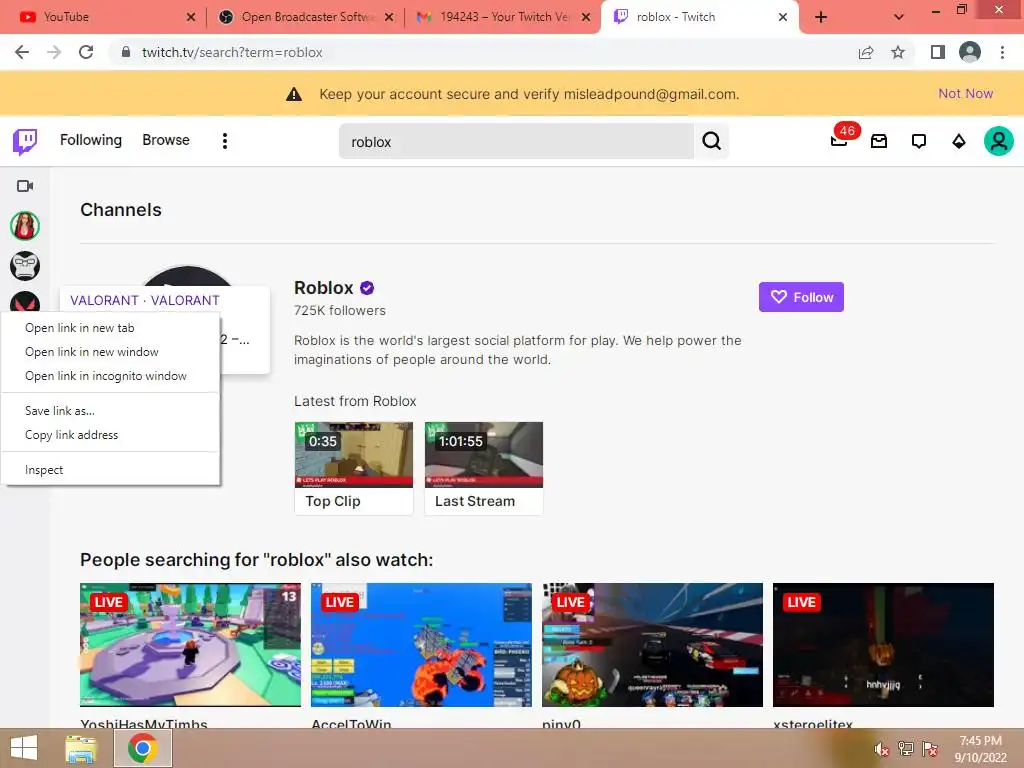Open the Whispers chat bubble icon

pos(918,141)
